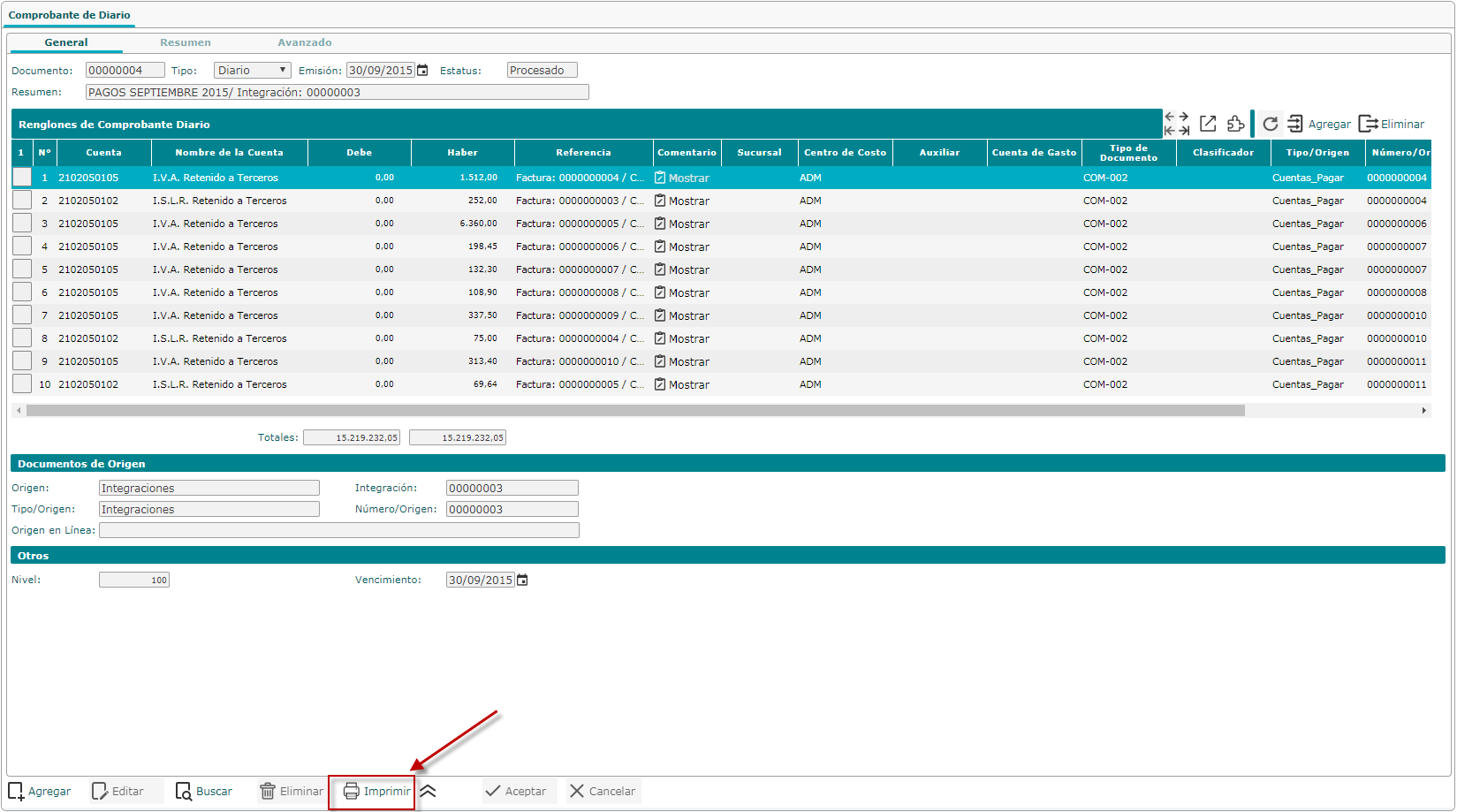Check the checkbox for row 2
This screenshot has width=1457, height=812.
pyautogui.click(x=22, y=201)
